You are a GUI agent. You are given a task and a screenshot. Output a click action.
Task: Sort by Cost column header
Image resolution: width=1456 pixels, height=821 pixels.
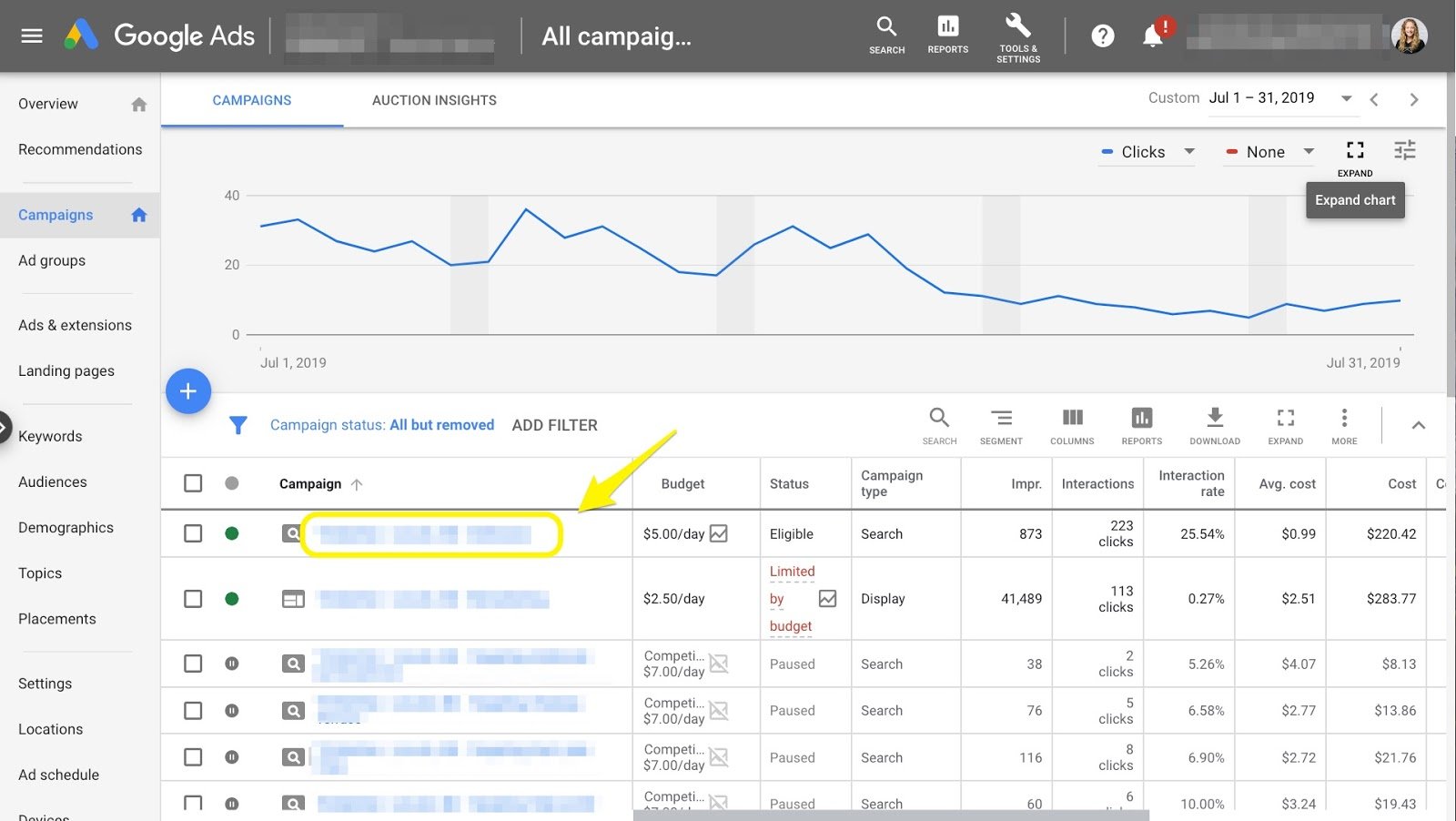pyautogui.click(x=1401, y=483)
